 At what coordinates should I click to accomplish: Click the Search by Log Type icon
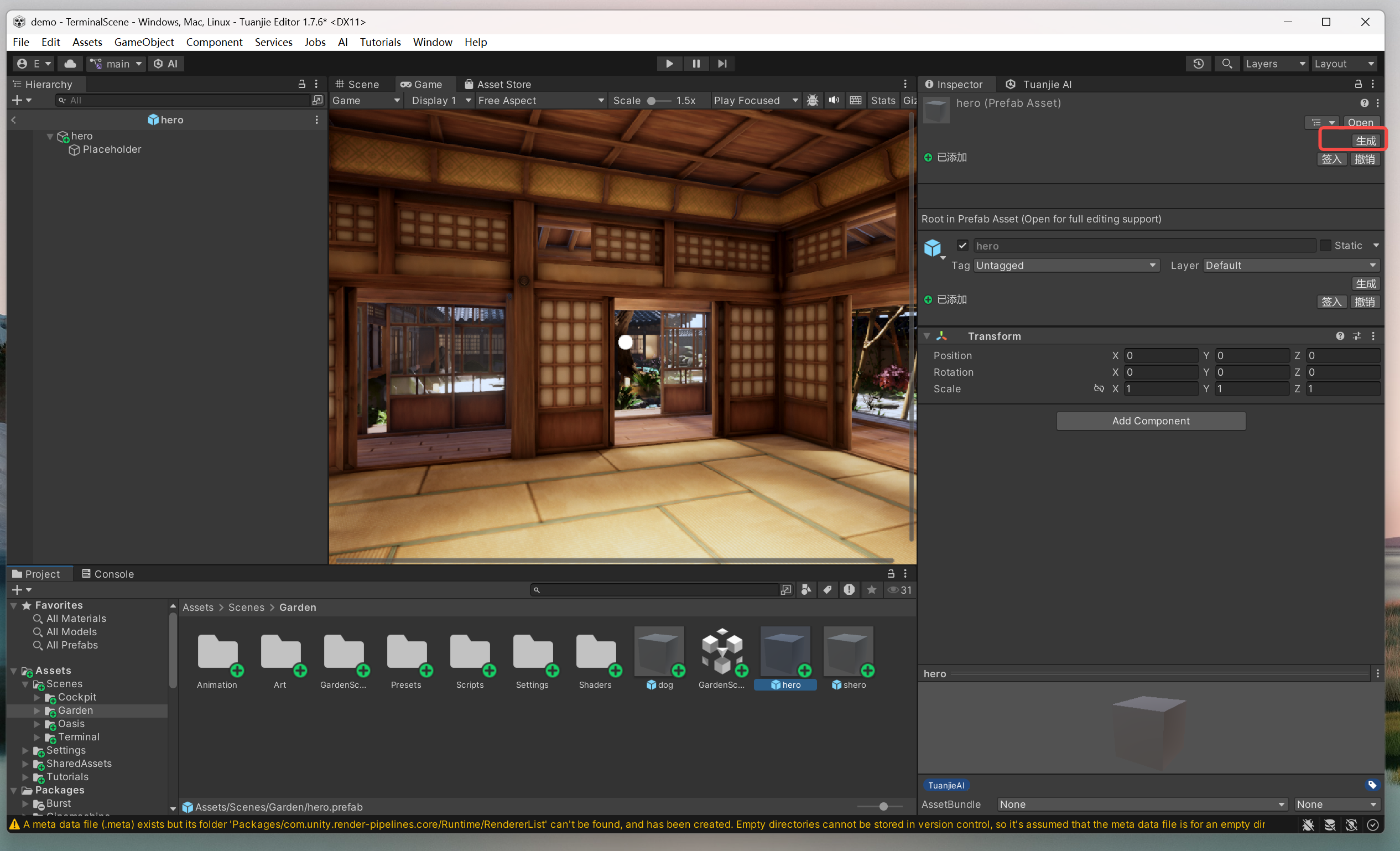[x=849, y=590]
